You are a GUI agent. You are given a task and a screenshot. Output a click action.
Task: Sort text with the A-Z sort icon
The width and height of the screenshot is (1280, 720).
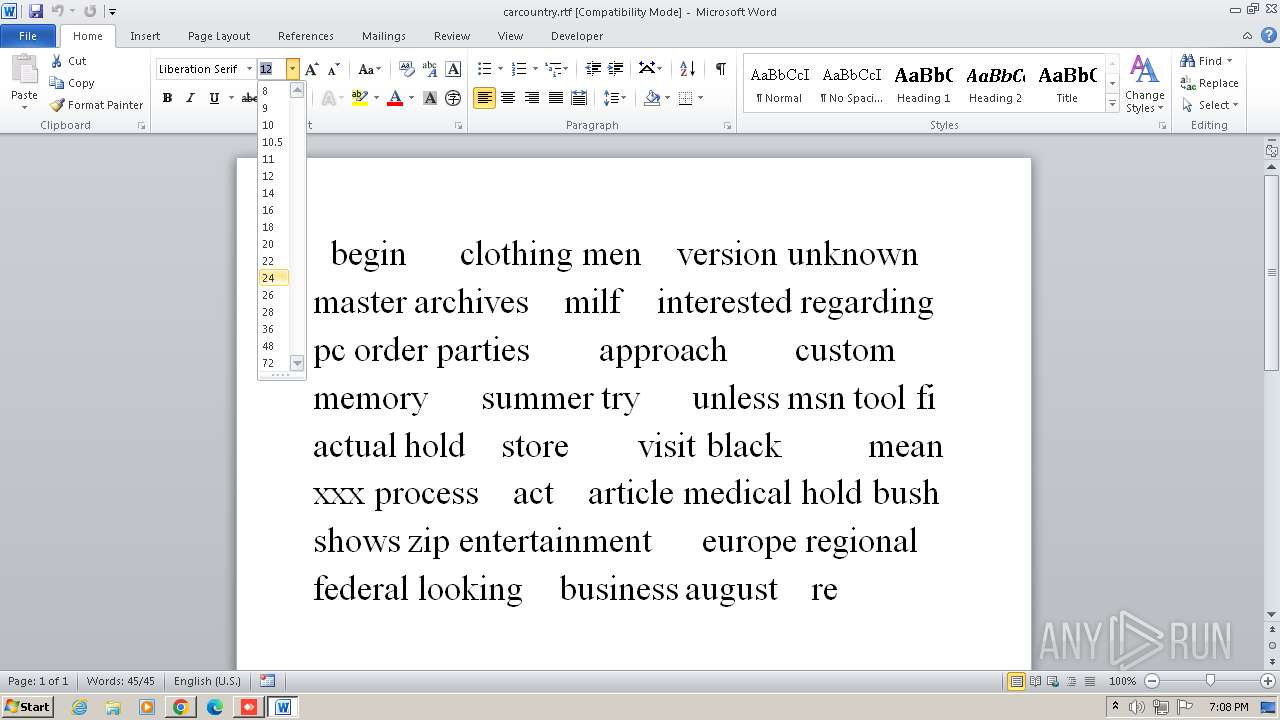pos(687,69)
